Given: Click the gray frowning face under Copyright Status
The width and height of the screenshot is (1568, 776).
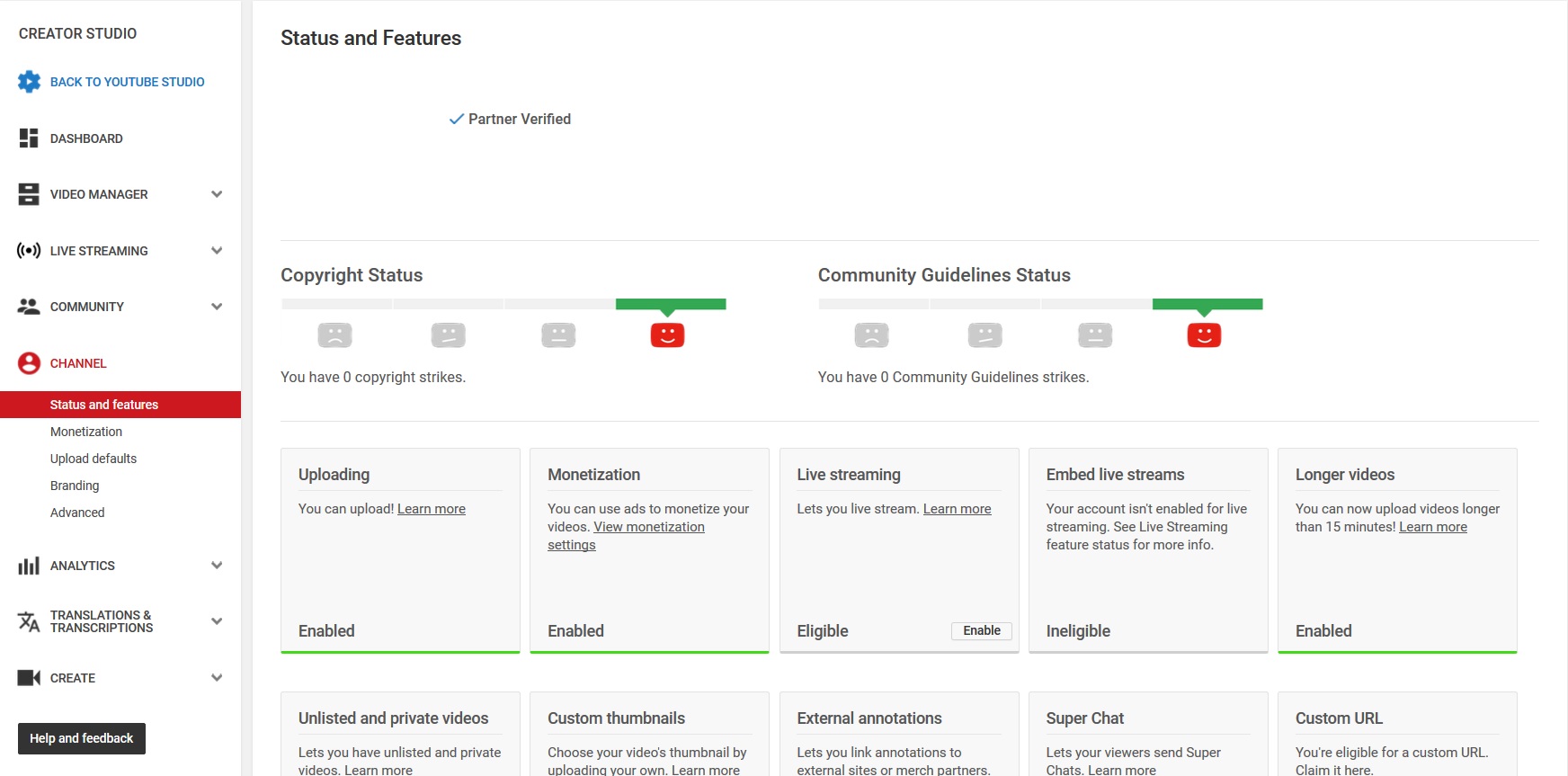Looking at the screenshot, I should (x=334, y=335).
